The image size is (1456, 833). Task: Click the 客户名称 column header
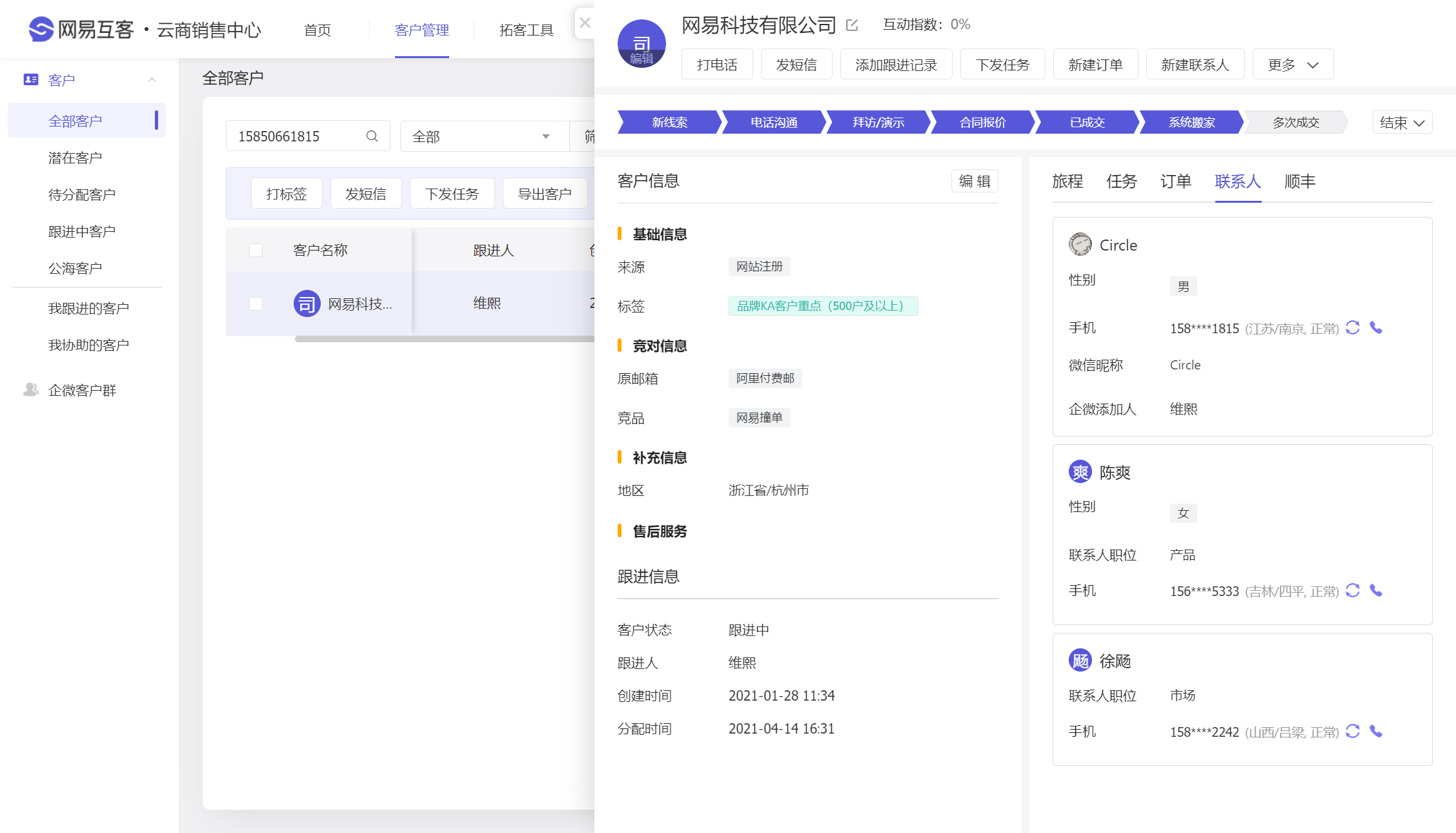[320, 250]
